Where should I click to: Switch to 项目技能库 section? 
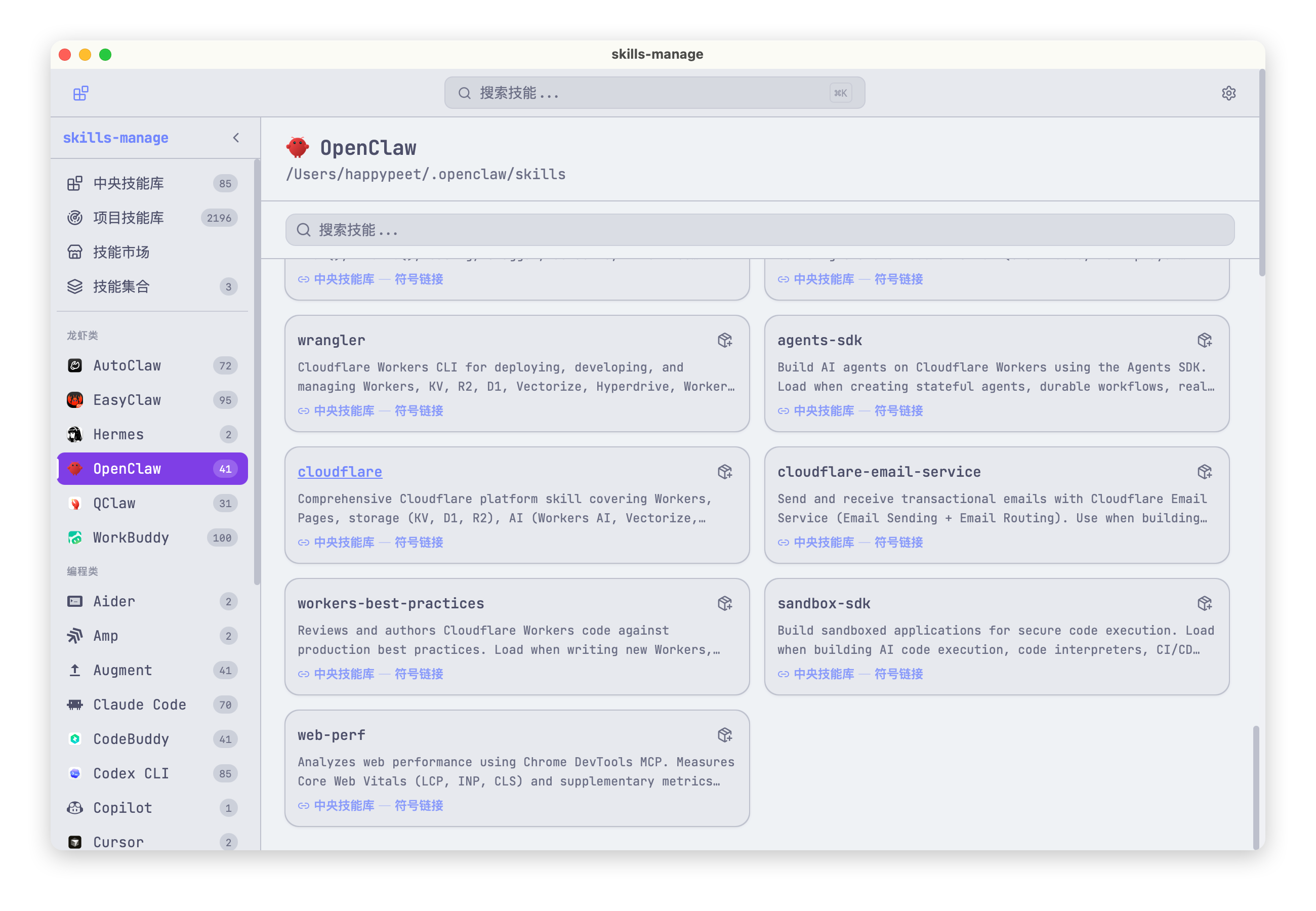[129, 218]
